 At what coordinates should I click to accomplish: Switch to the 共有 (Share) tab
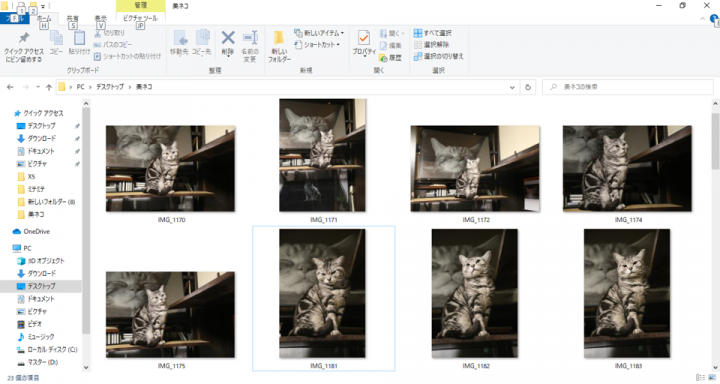coord(73,18)
